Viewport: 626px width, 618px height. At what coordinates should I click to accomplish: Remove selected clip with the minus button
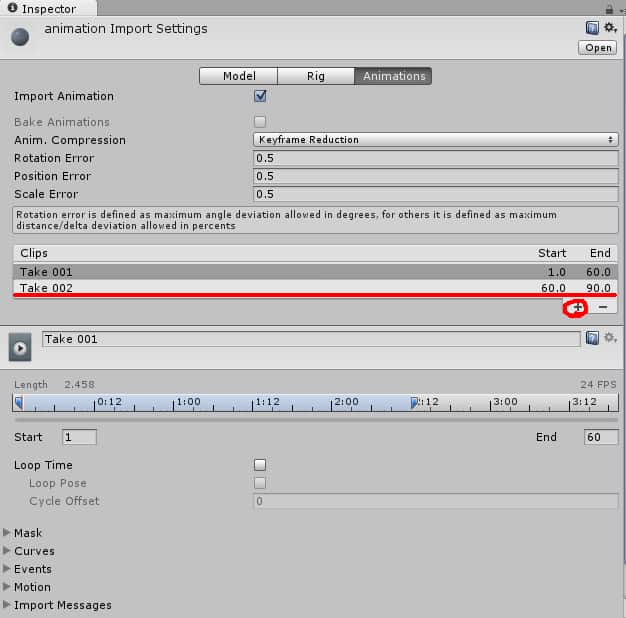tap(602, 307)
